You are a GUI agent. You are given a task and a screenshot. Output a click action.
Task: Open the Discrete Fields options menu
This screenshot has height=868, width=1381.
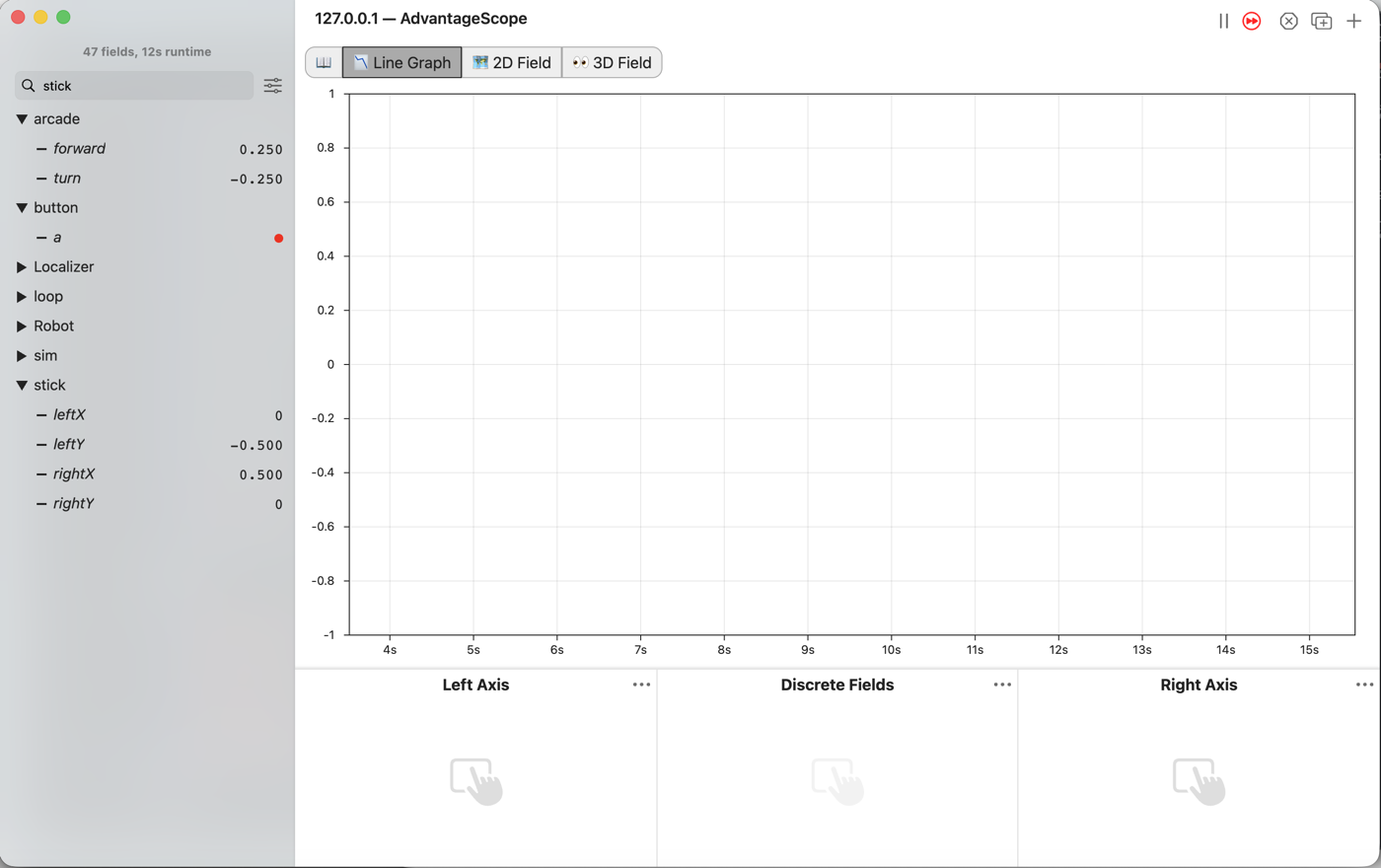click(x=1002, y=685)
